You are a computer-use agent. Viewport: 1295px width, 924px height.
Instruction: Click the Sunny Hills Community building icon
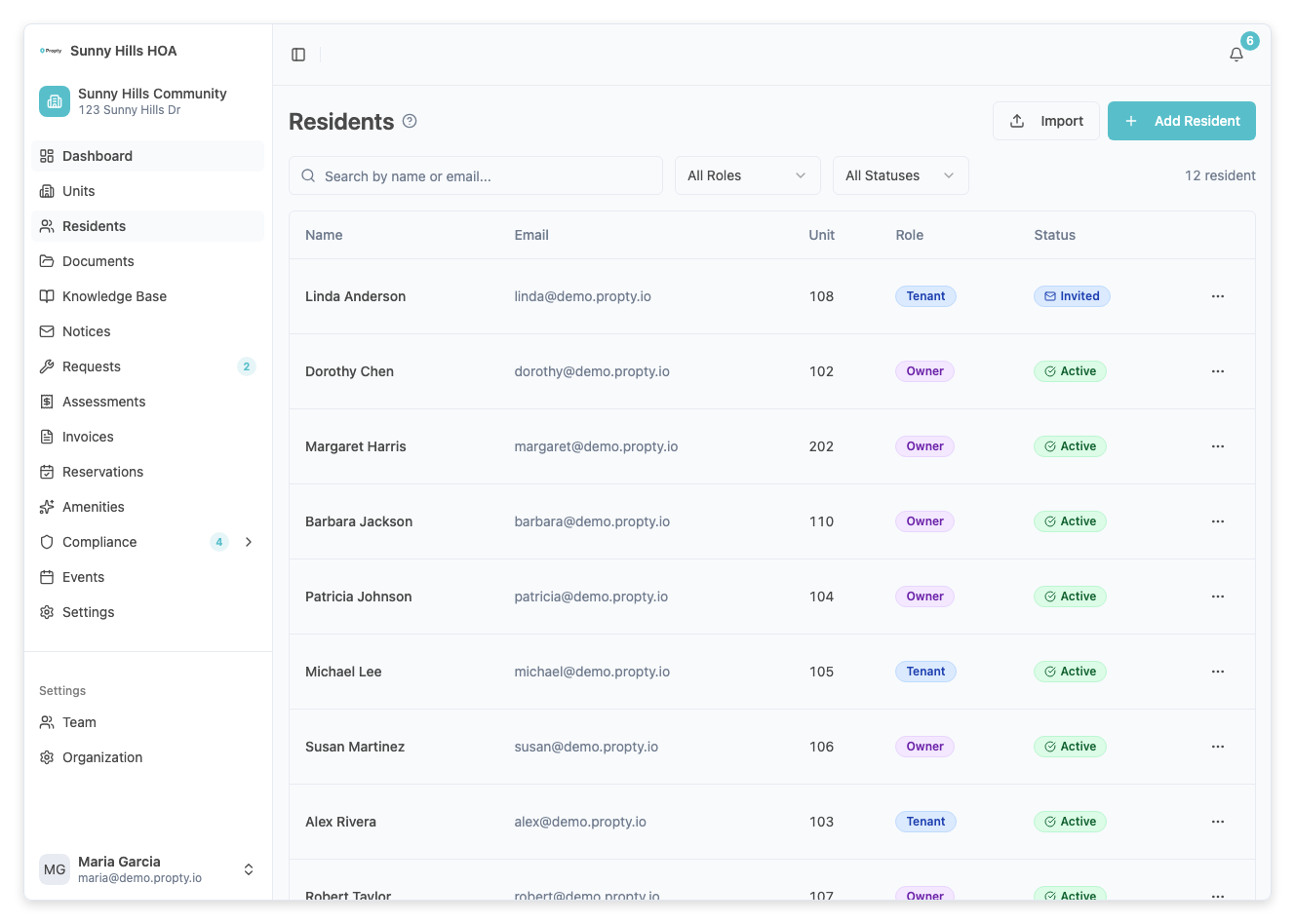click(x=55, y=101)
